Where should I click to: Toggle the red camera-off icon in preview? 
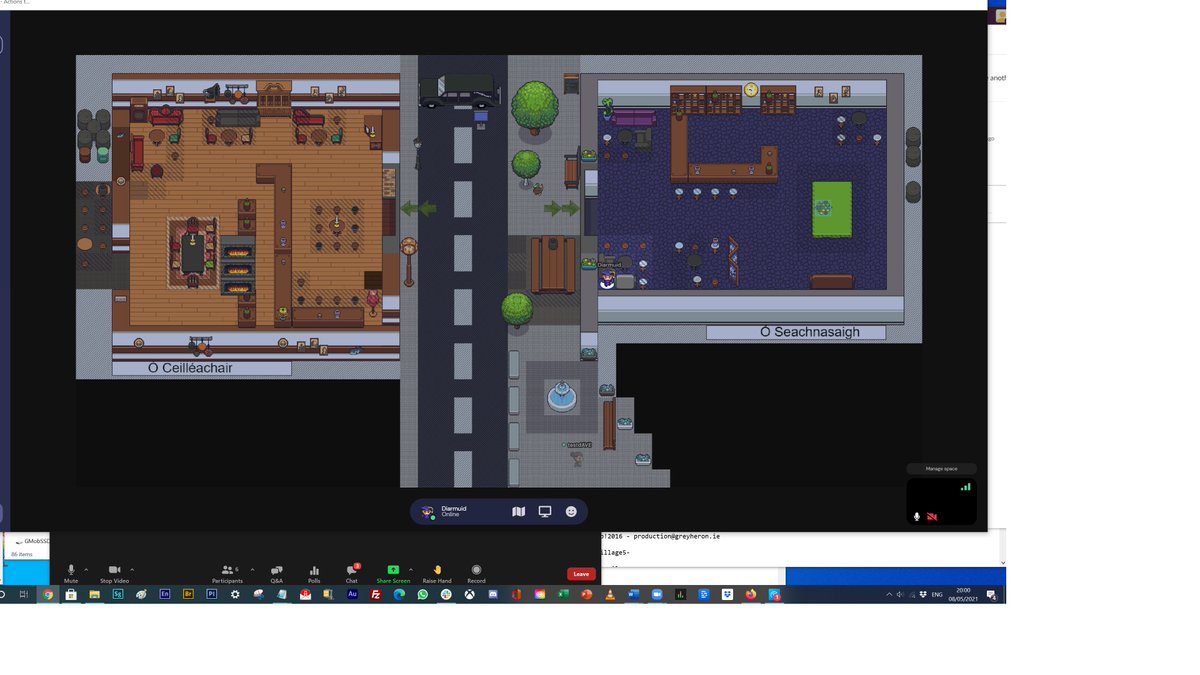tap(932, 517)
